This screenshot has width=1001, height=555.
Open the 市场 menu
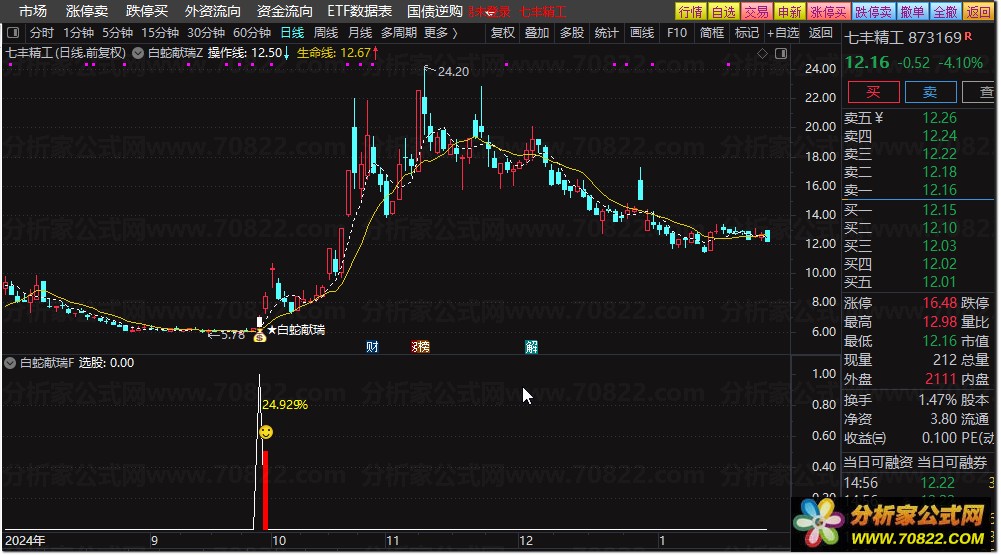33,11
